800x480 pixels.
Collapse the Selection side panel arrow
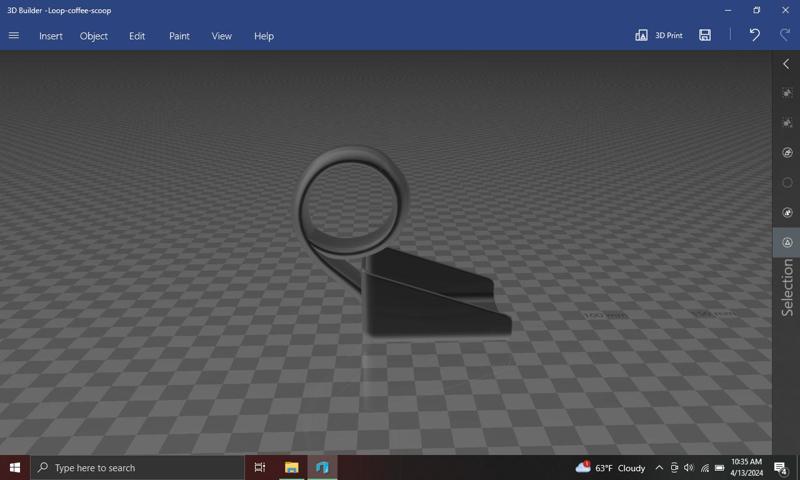coord(786,64)
